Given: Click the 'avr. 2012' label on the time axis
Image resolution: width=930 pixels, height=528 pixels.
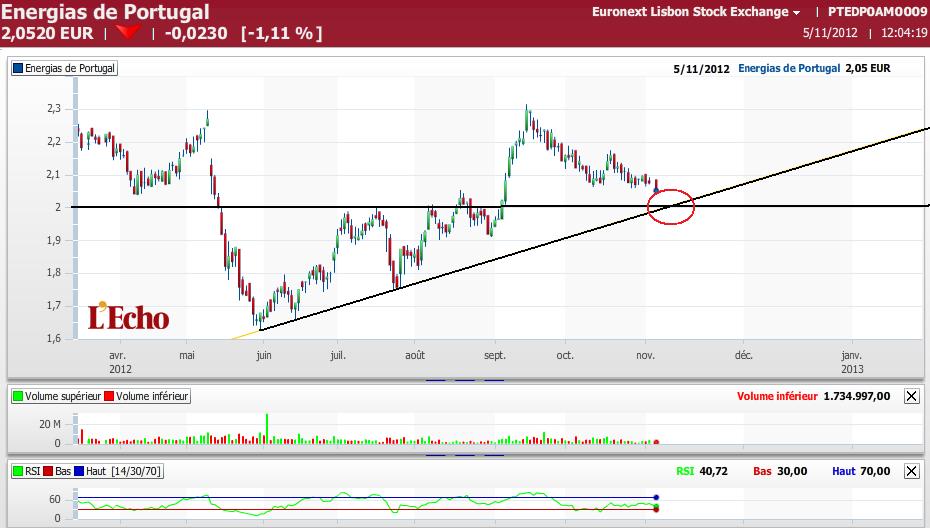Looking at the screenshot, I should (x=120, y=362).
